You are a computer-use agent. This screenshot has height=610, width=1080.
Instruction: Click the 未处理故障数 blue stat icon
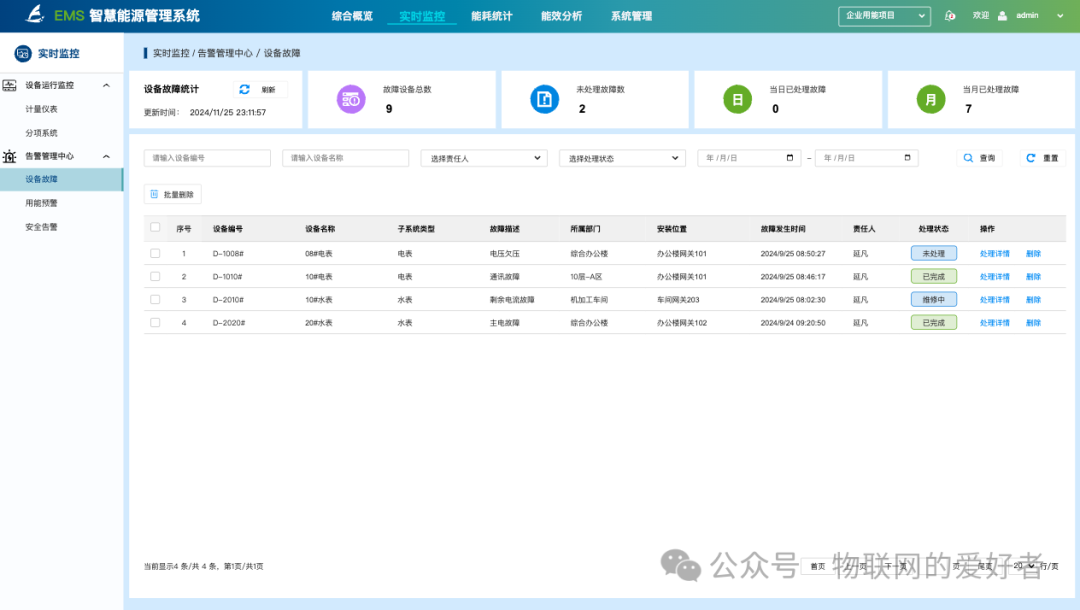click(544, 99)
